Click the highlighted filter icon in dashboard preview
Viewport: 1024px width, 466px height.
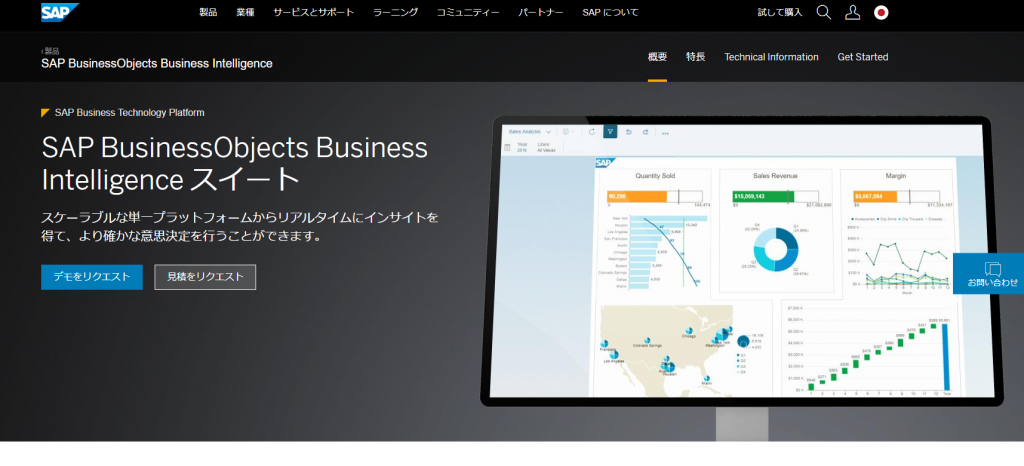click(610, 132)
